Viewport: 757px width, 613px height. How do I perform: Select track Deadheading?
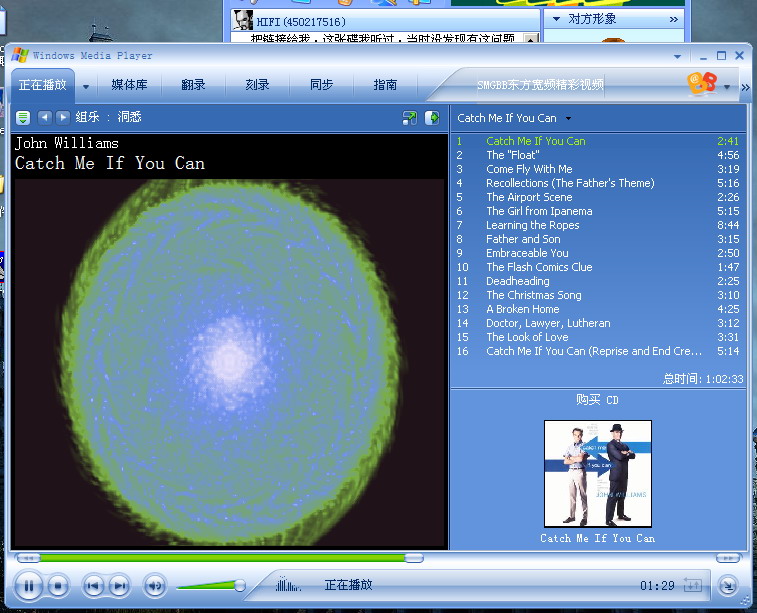[598, 281]
